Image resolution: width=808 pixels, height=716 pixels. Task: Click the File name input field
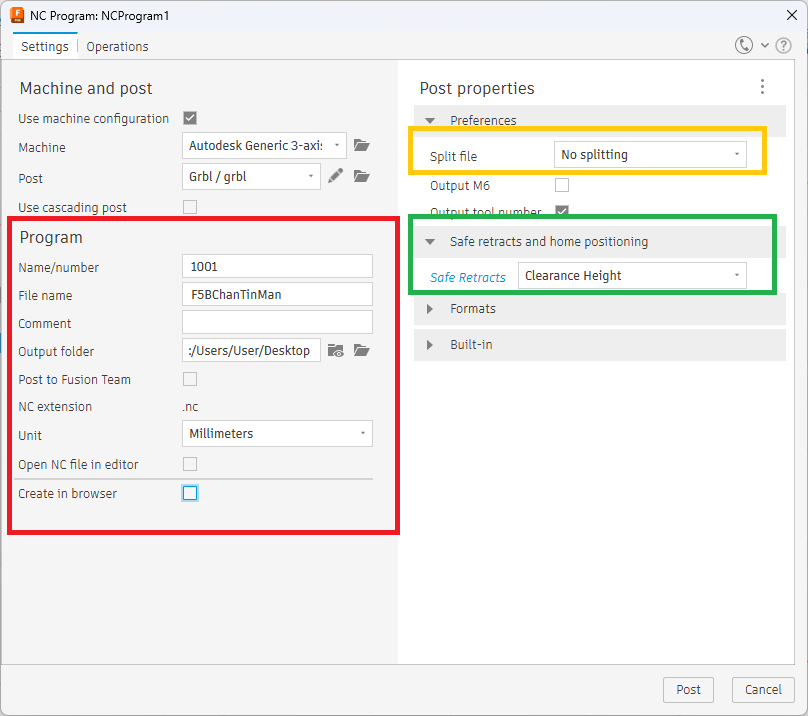tap(277, 295)
